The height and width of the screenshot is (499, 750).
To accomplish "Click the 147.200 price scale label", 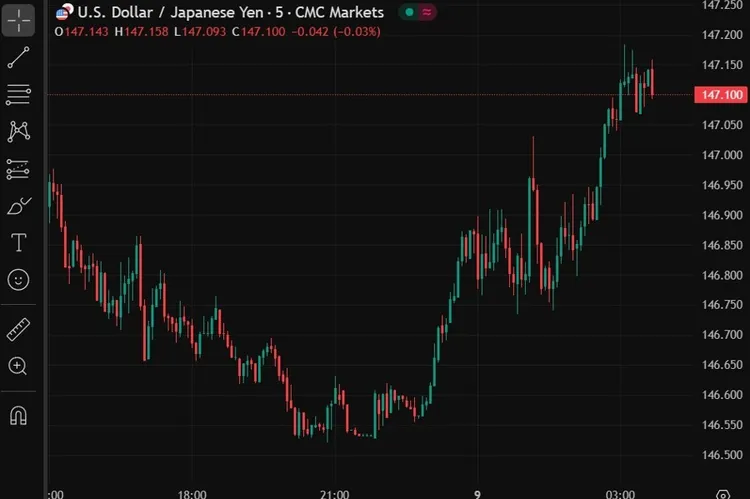I will (722, 35).
